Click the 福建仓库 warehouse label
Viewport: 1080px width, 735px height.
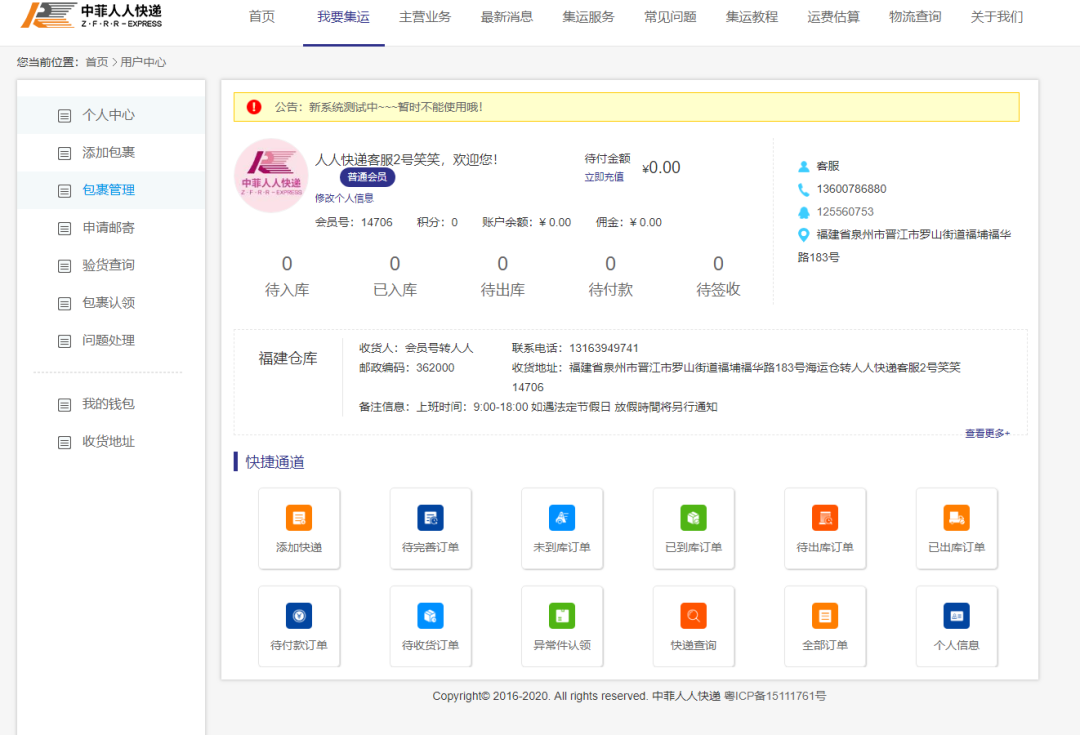[x=288, y=359]
